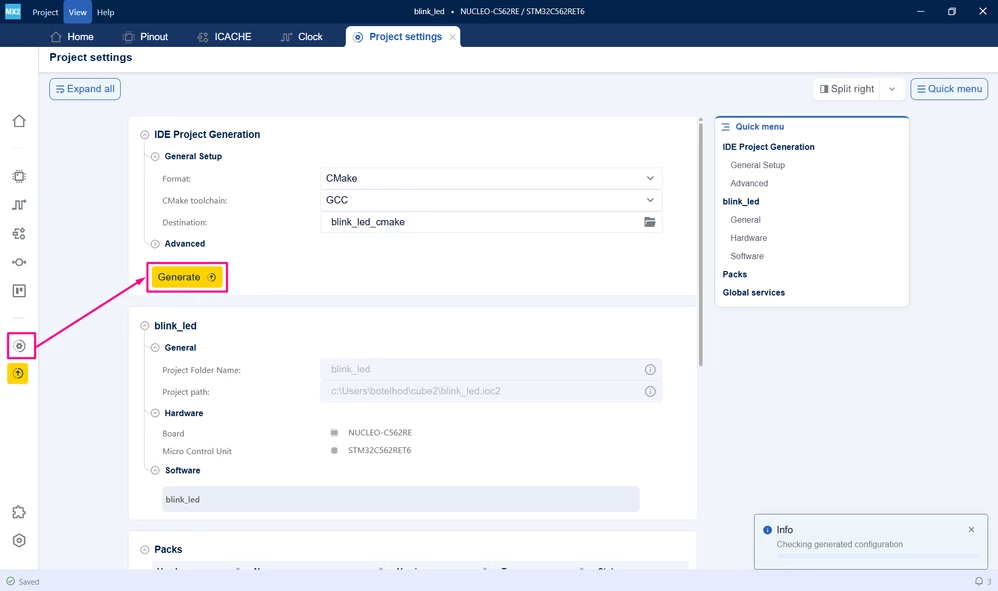The width and height of the screenshot is (998, 591).
Task: Jump to Advanced in Quick menu
Action: point(749,183)
